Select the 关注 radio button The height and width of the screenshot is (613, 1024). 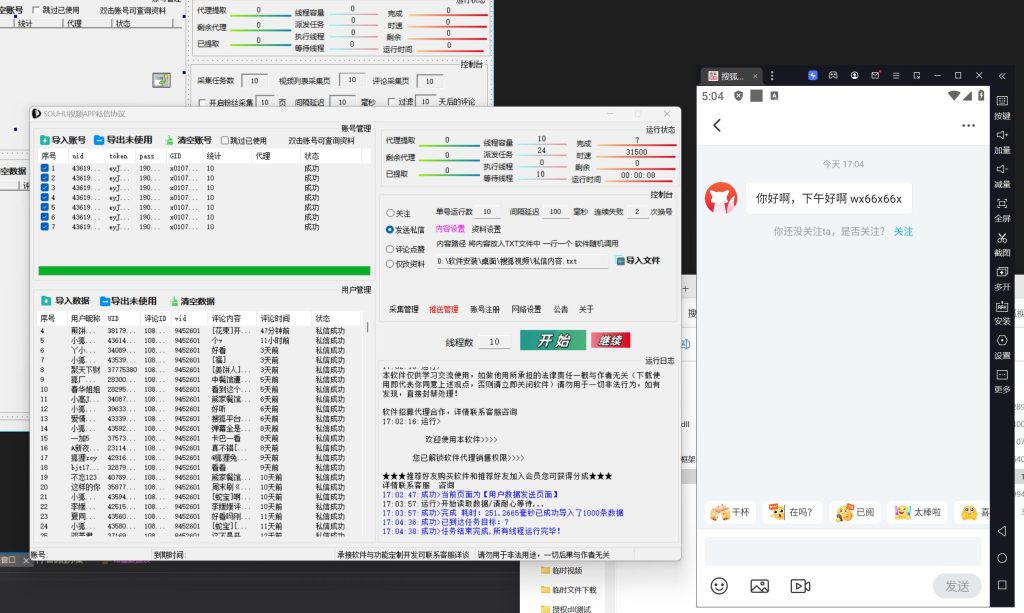coord(390,213)
